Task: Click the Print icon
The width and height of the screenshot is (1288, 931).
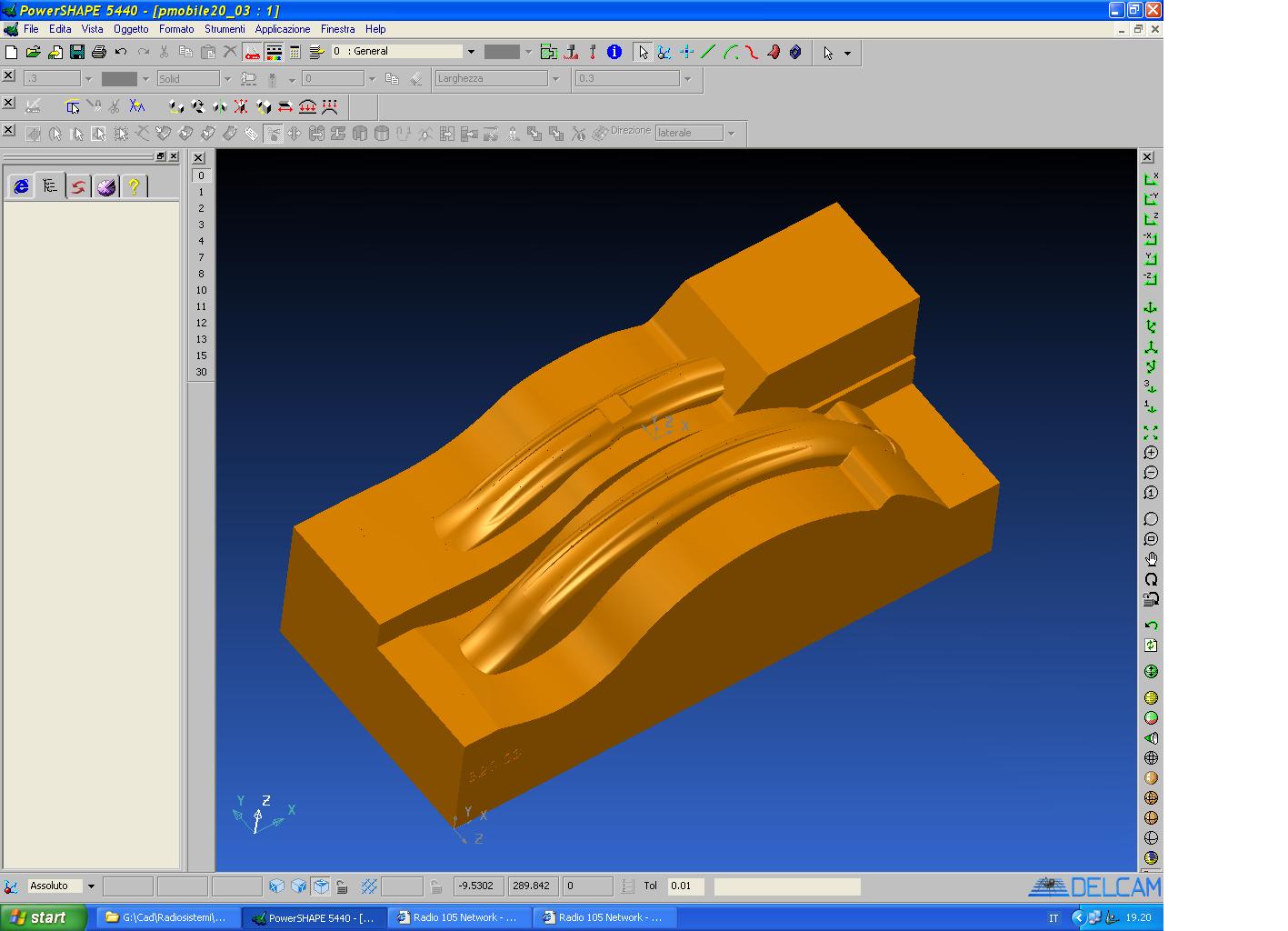Action: (99, 53)
